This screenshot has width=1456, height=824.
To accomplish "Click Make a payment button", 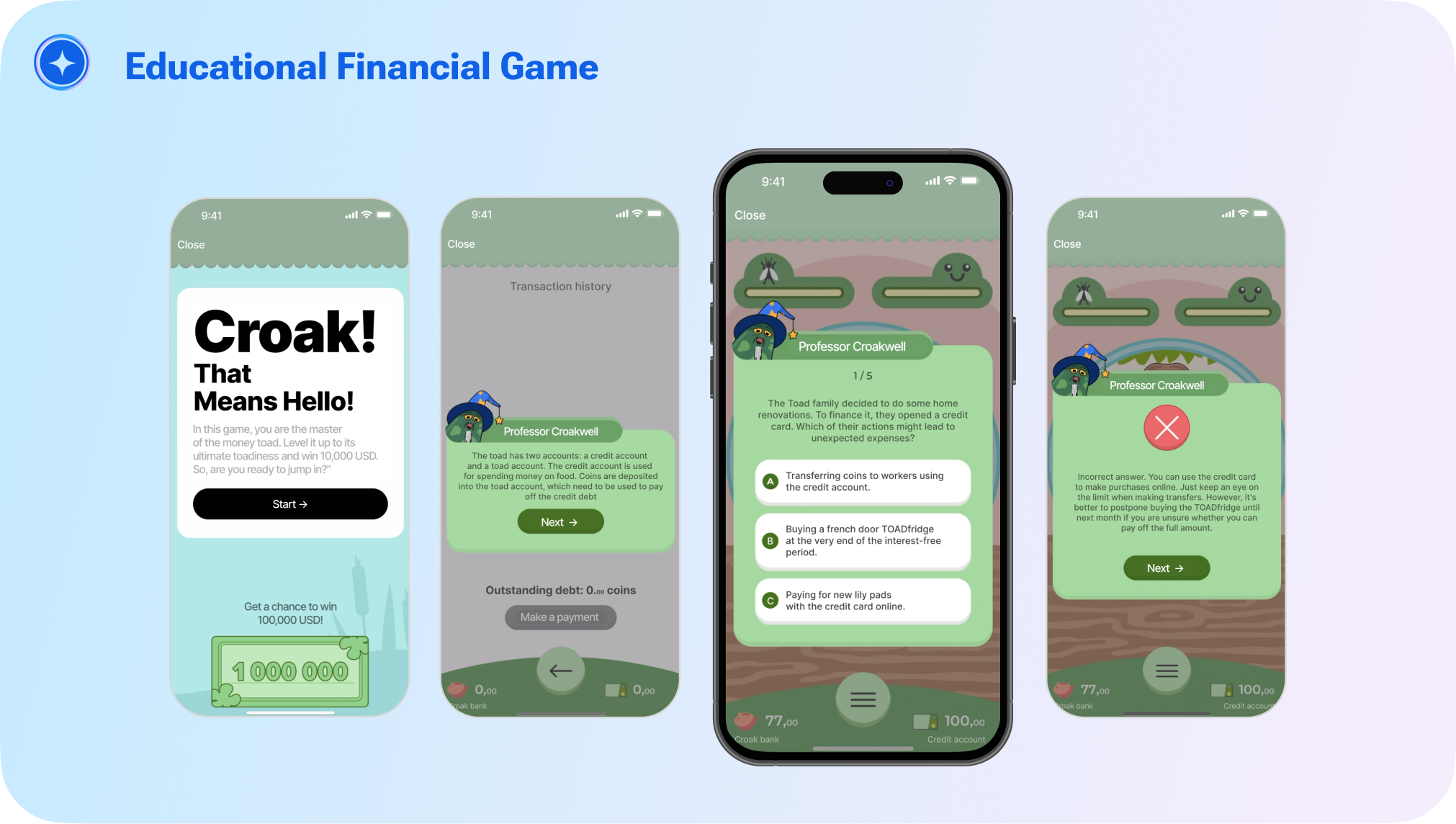I will (559, 617).
